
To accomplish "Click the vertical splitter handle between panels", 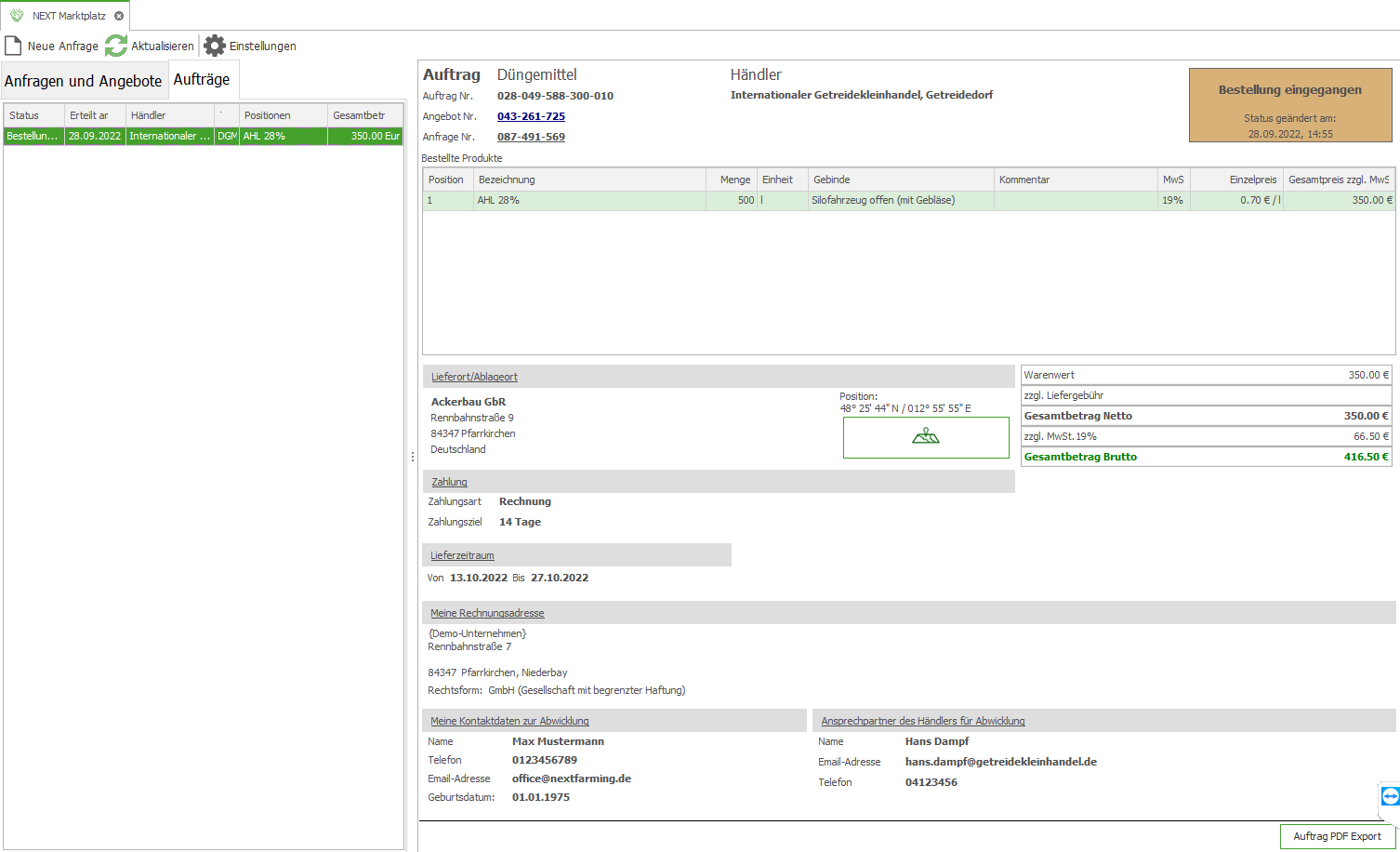I will pos(413,457).
